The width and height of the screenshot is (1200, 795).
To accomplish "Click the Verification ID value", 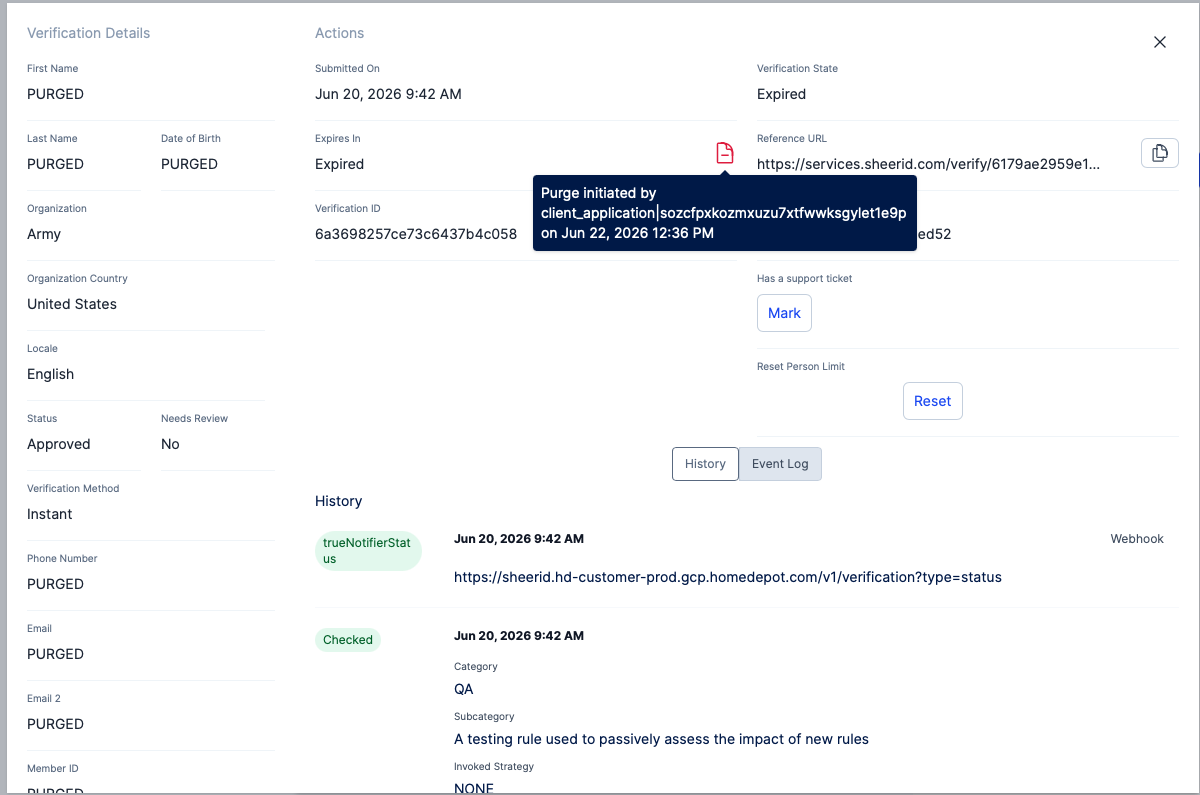I will click(416, 234).
